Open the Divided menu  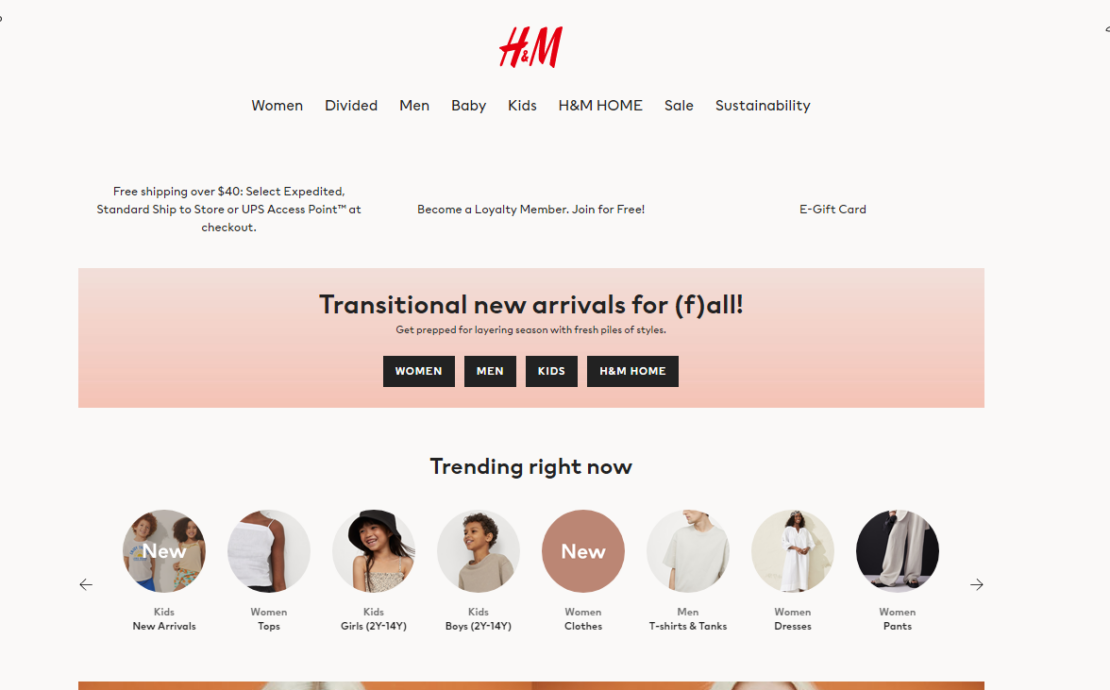tap(351, 105)
